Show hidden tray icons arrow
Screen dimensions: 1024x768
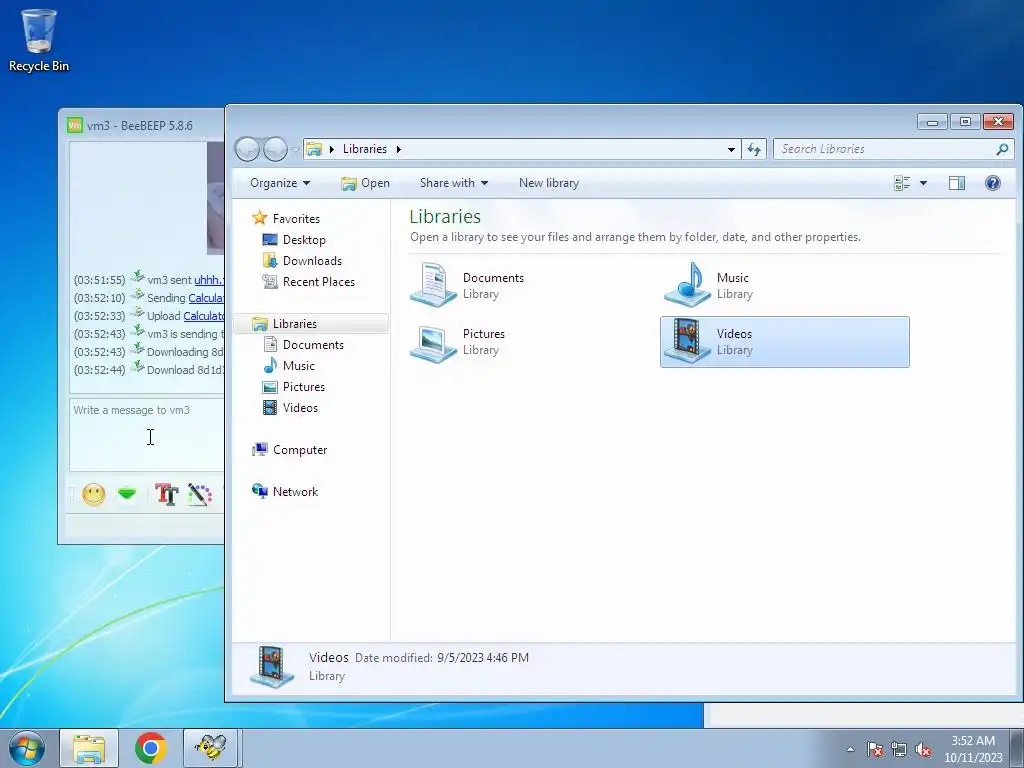pos(850,749)
